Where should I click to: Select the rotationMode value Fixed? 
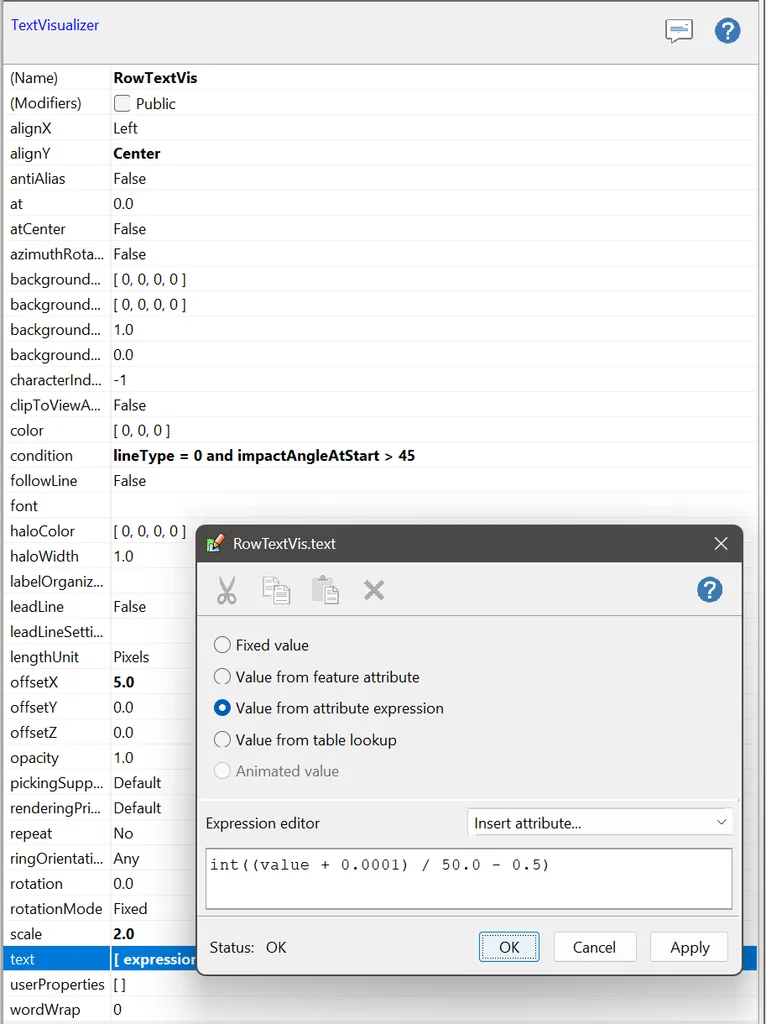(x=131, y=909)
